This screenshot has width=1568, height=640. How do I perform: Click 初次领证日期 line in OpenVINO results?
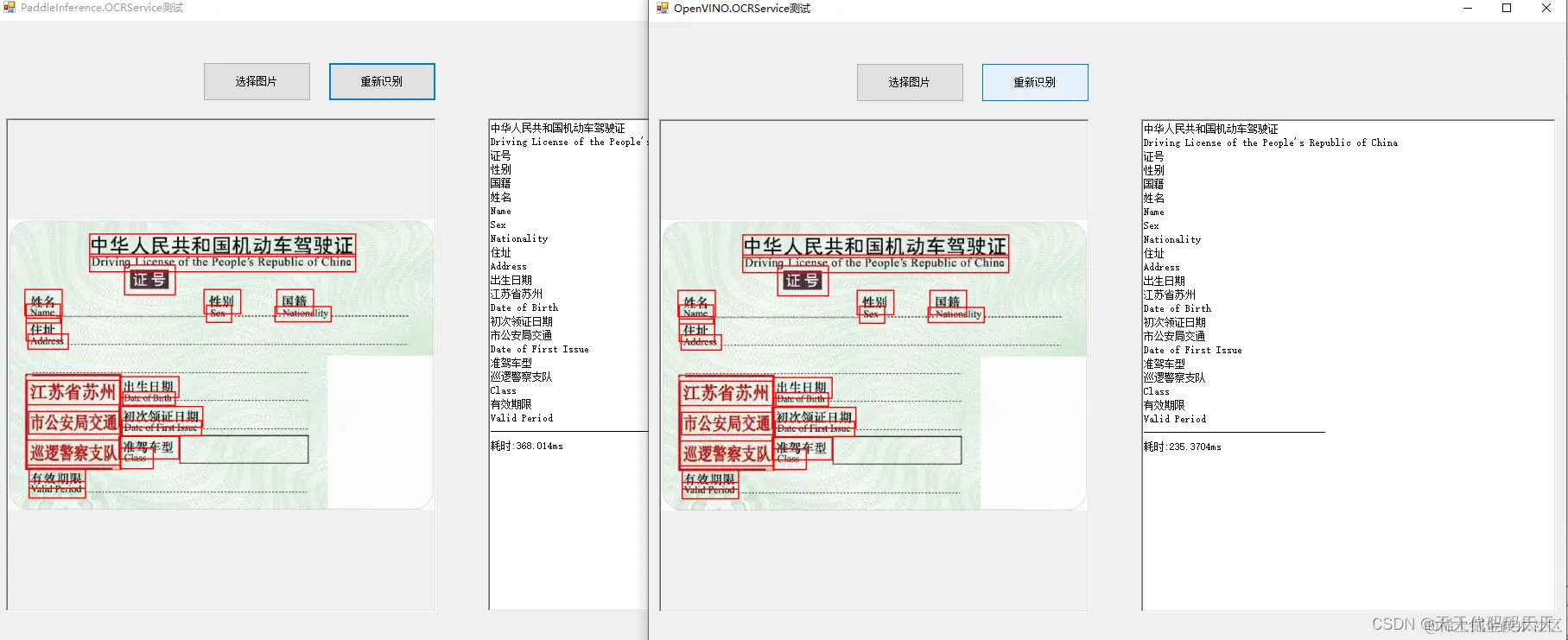(1174, 322)
